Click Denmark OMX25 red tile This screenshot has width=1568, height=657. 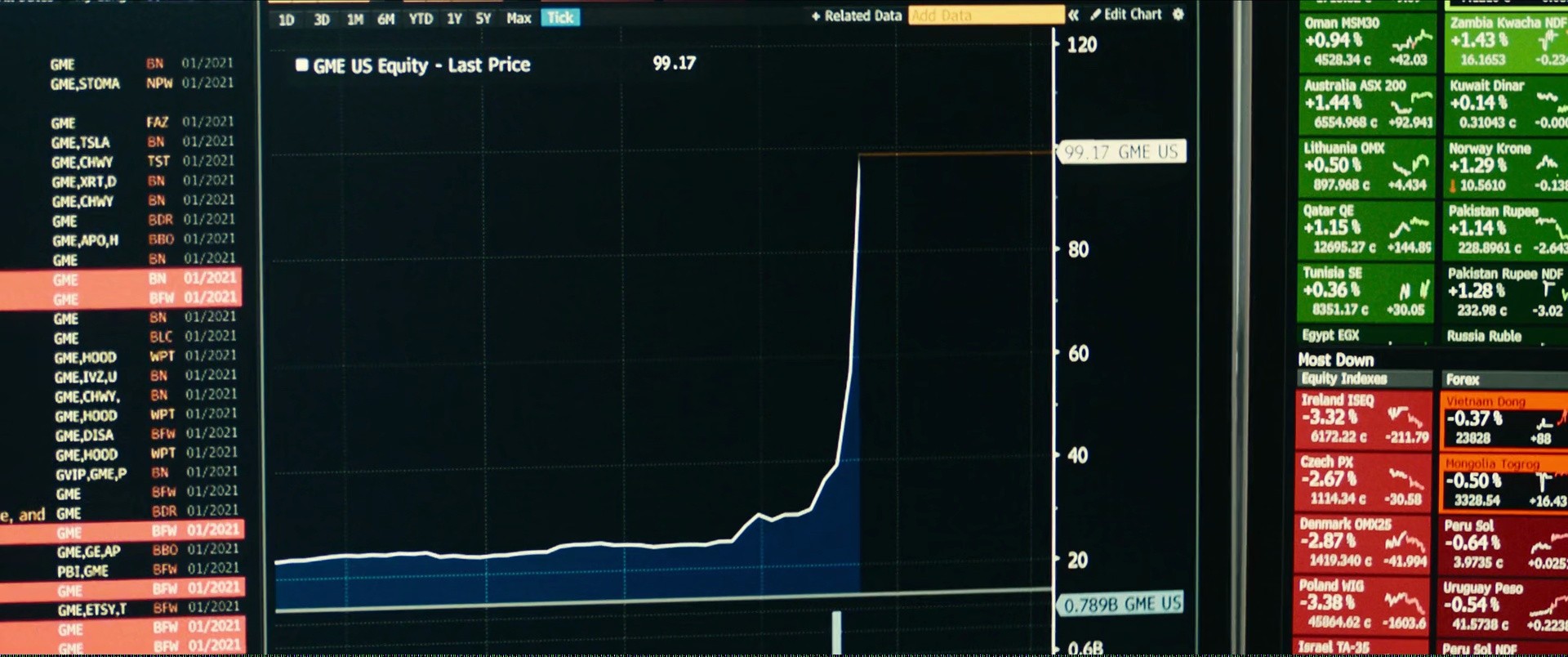tap(1363, 543)
